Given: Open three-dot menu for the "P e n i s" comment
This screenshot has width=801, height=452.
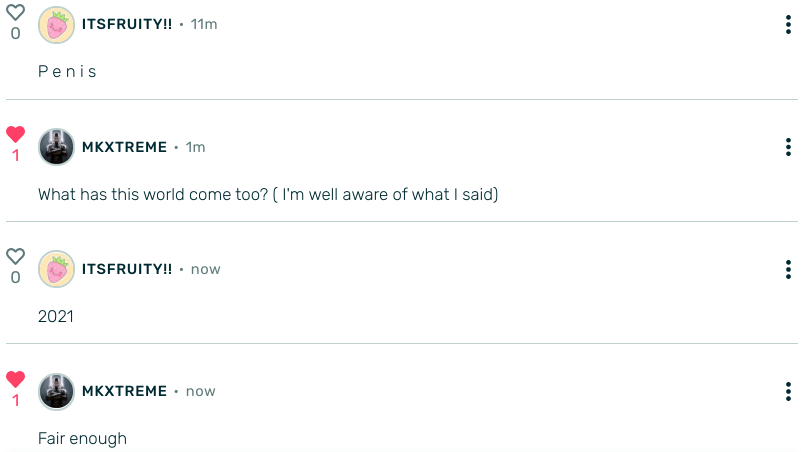Looking at the screenshot, I should pos(788,25).
